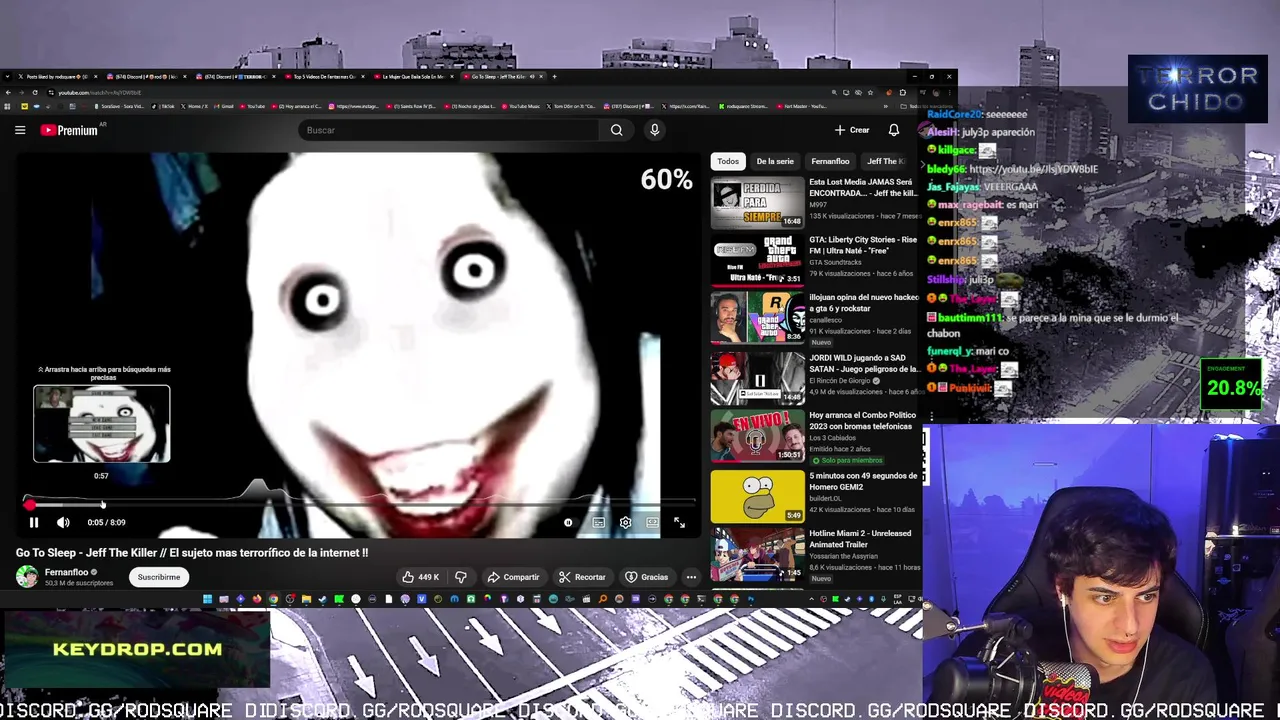Start voice search with the microphone icon
Viewport: 1280px width, 720px height.
pyautogui.click(x=654, y=130)
